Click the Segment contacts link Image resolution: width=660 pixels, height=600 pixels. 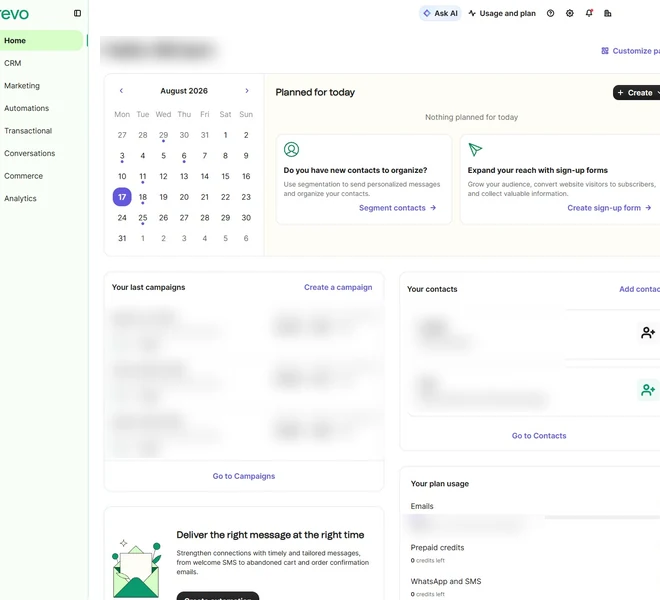click(x=397, y=208)
